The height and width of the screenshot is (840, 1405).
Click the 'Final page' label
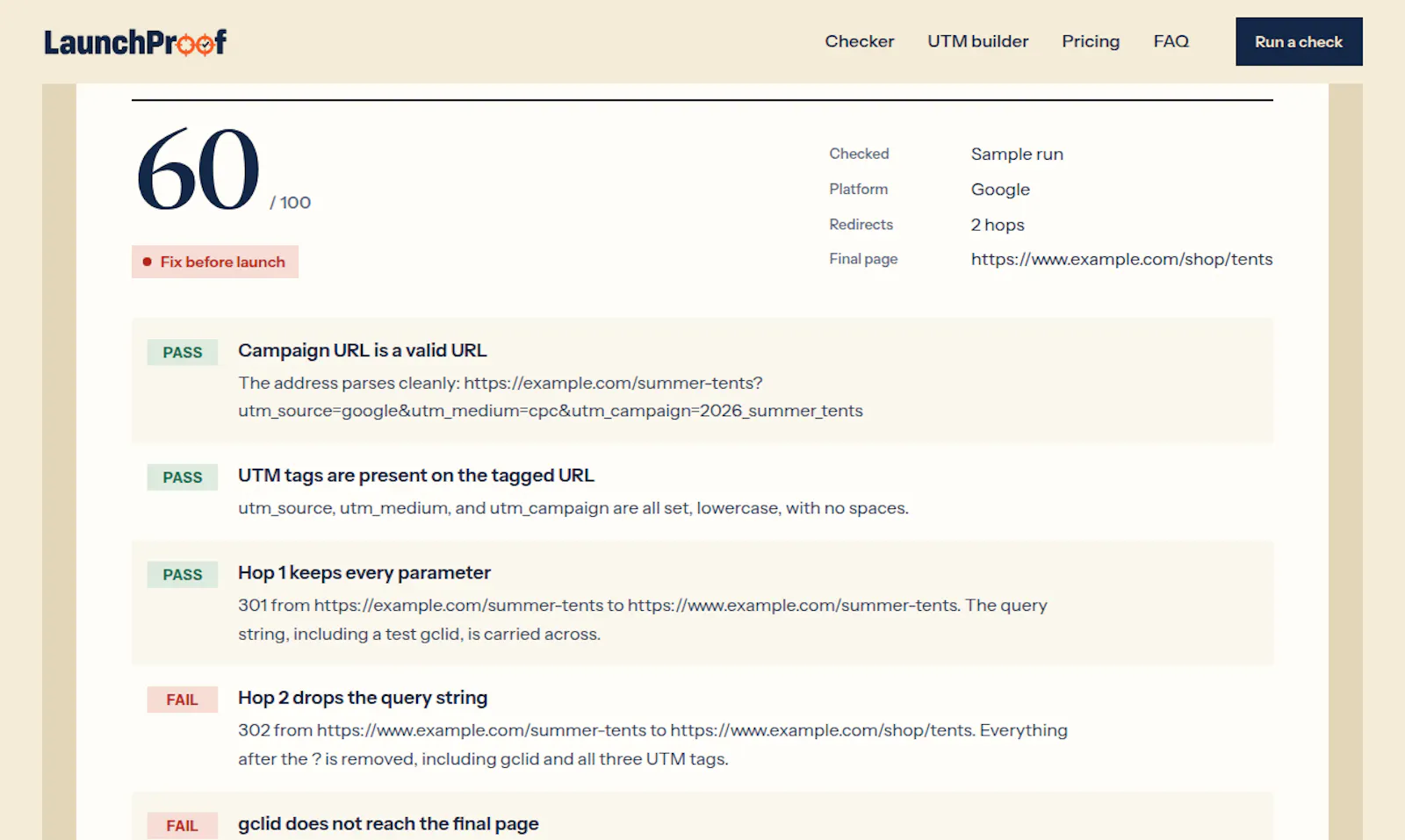(863, 259)
